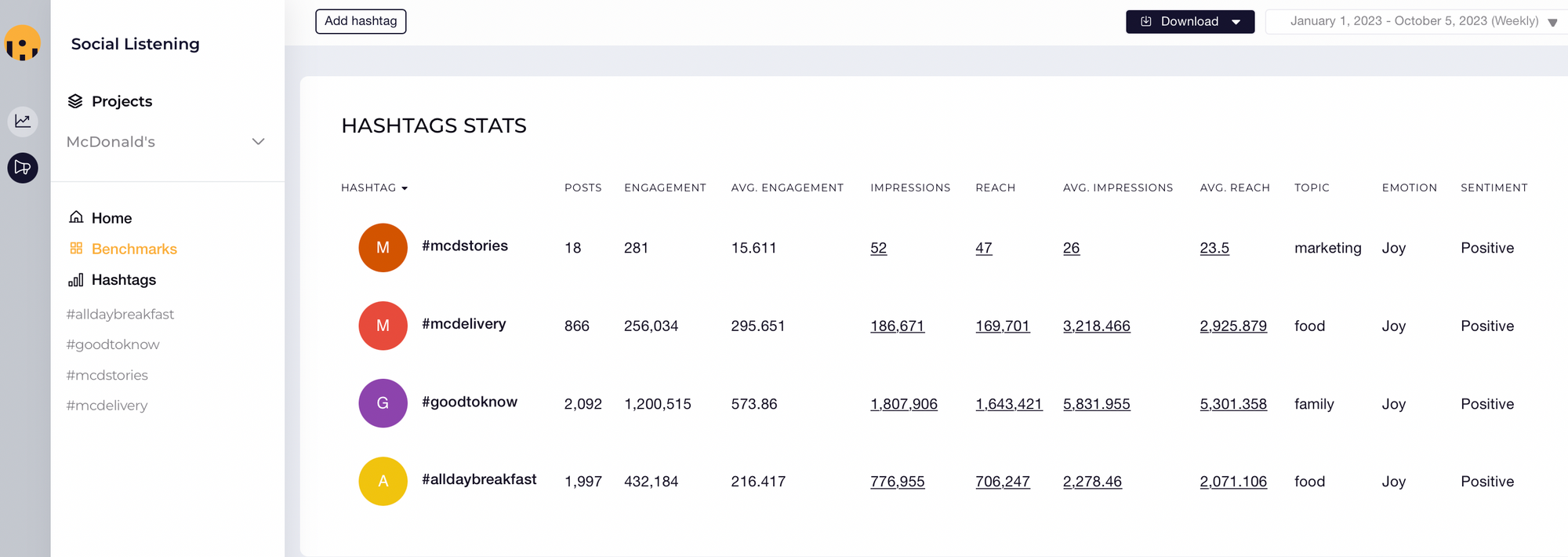Image resolution: width=1568 pixels, height=557 pixels.
Task: Click the AVG. IMPRESSIONS column header
Action: pos(1118,187)
